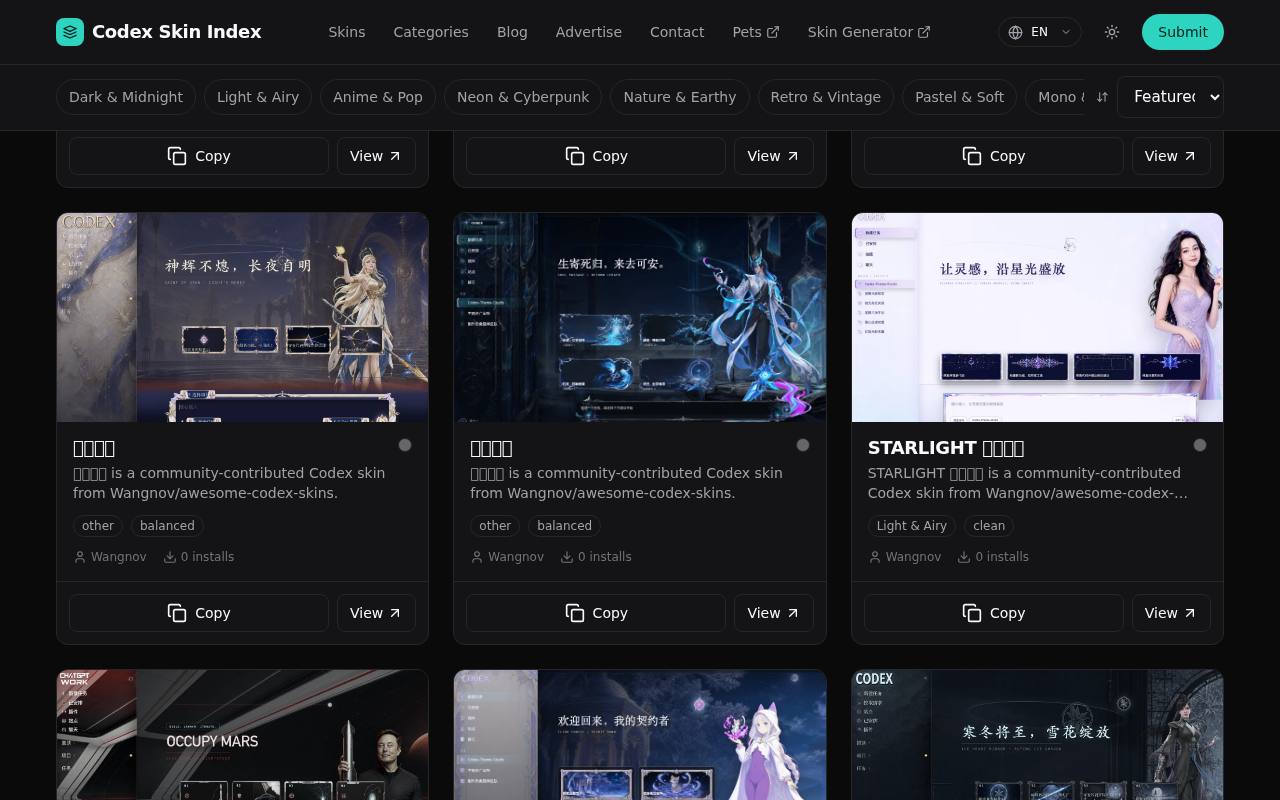Click the user icon on 生寄死归 card
The image size is (1280, 800).
(x=477, y=557)
